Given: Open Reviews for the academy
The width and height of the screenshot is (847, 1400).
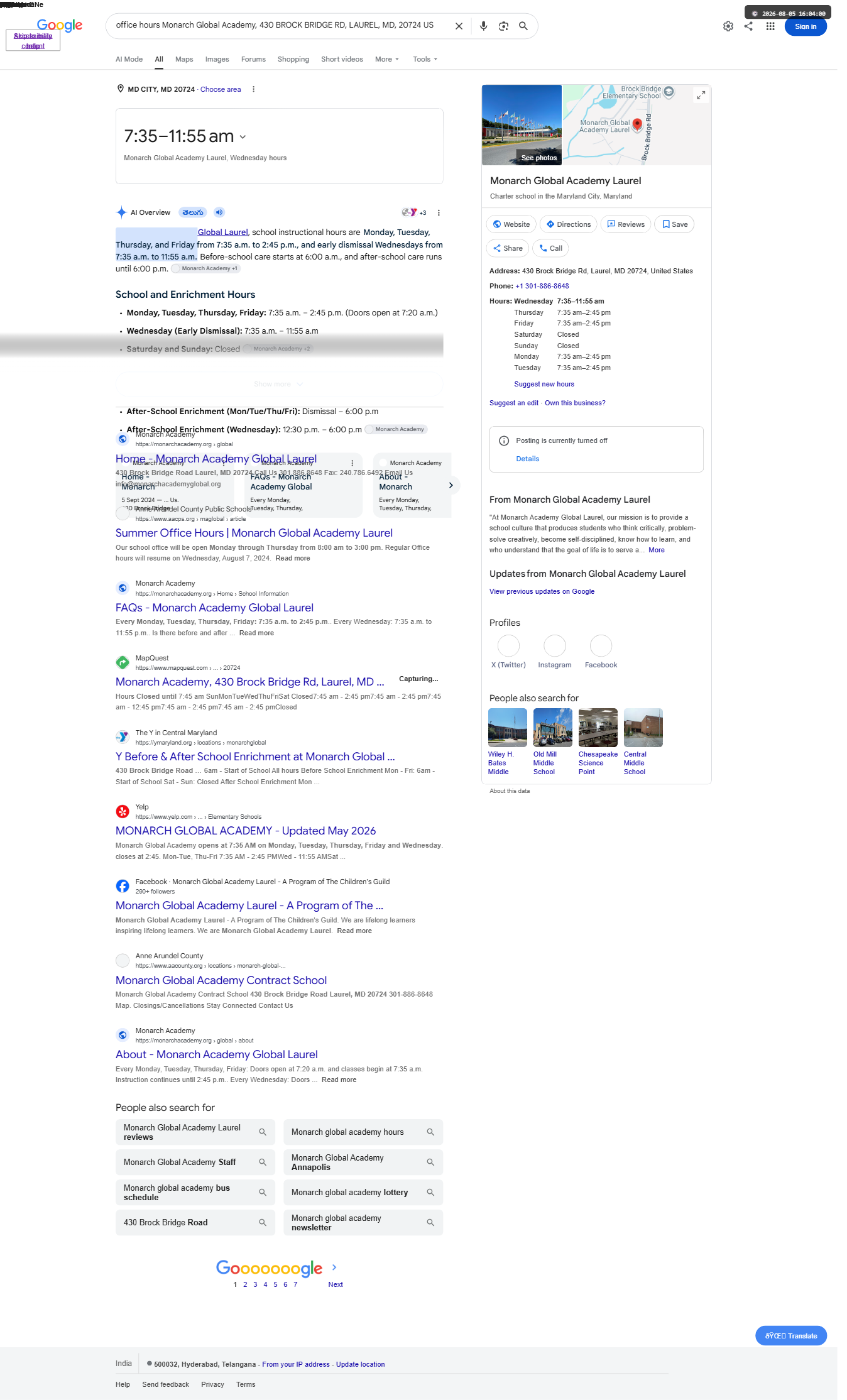Looking at the screenshot, I should pos(626,224).
